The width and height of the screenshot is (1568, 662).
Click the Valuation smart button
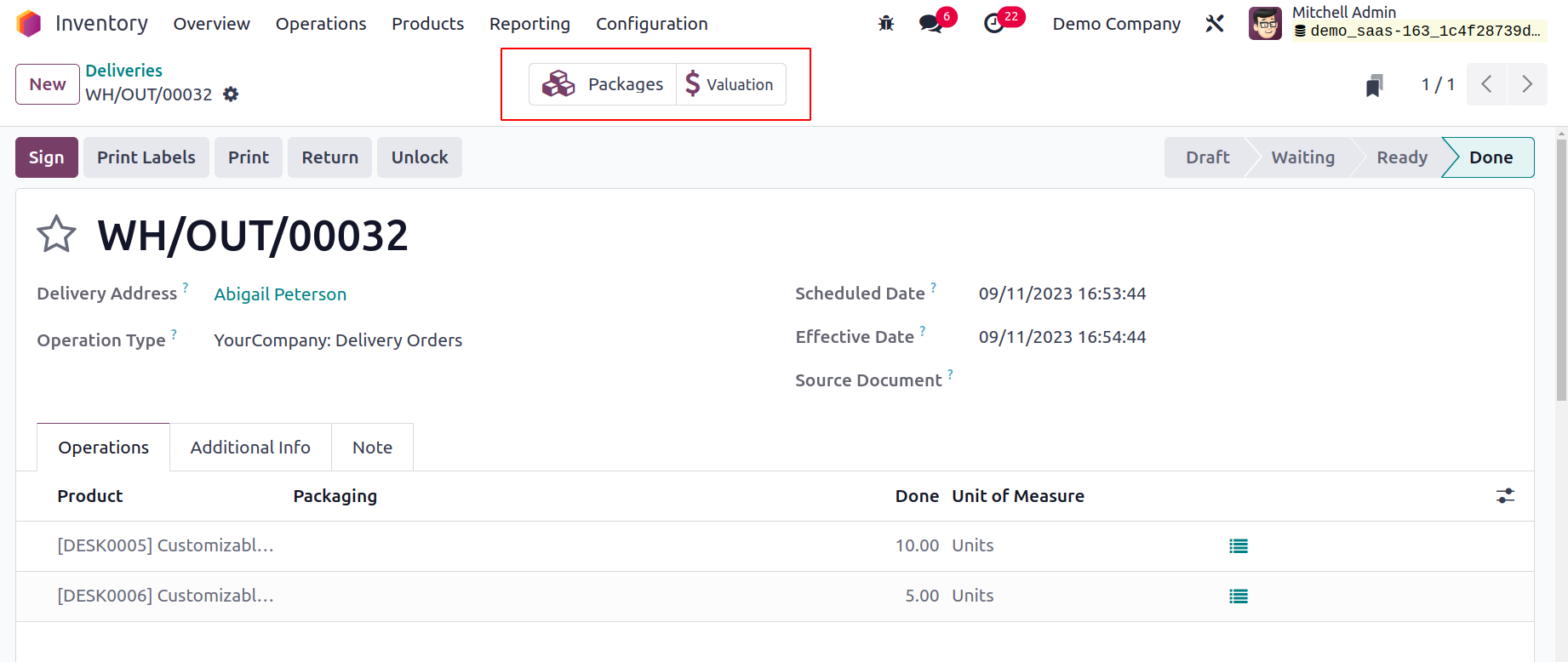click(730, 84)
